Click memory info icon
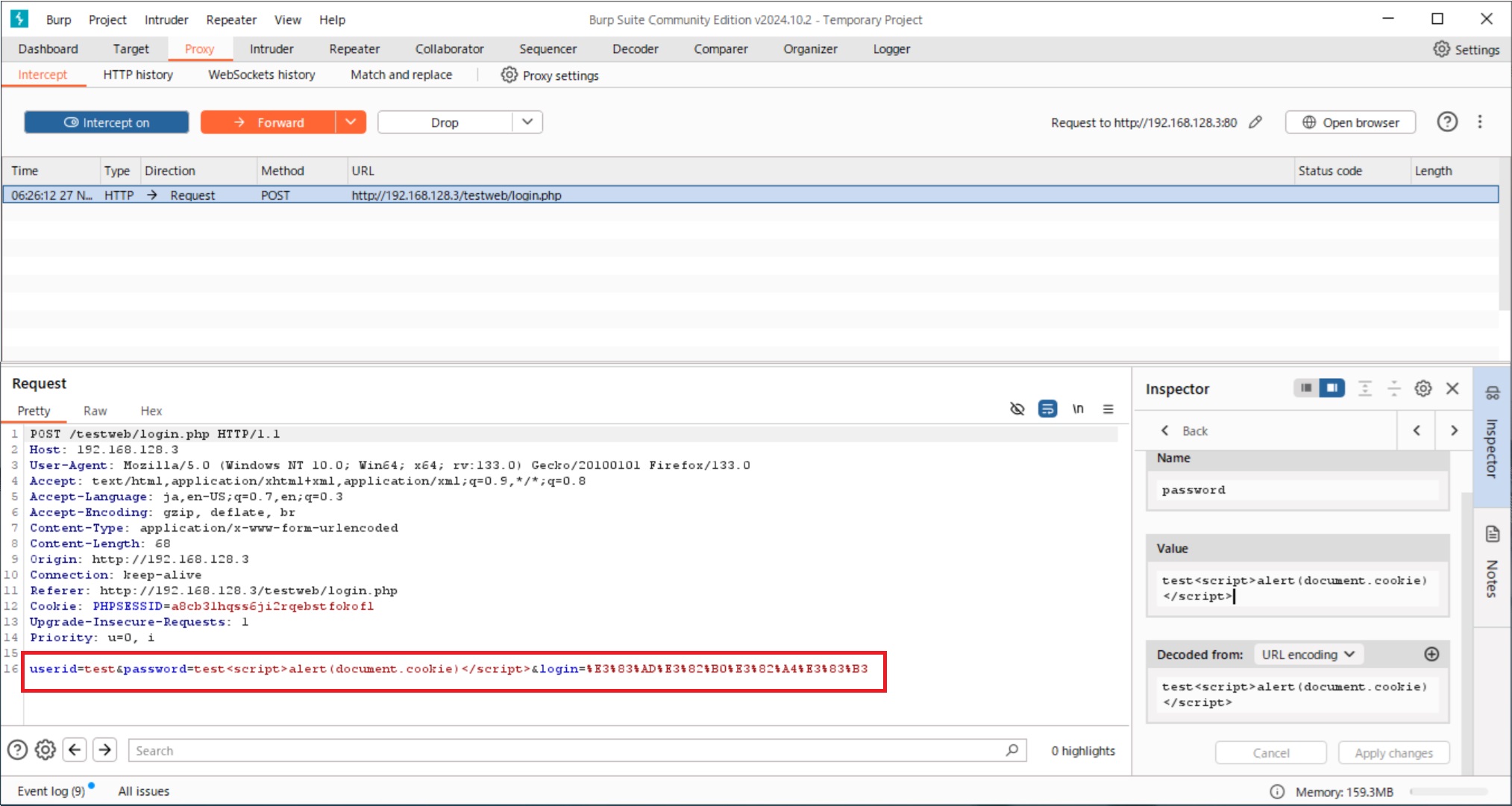Image resolution: width=1512 pixels, height=806 pixels. pyautogui.click(x=1277, y=792)
